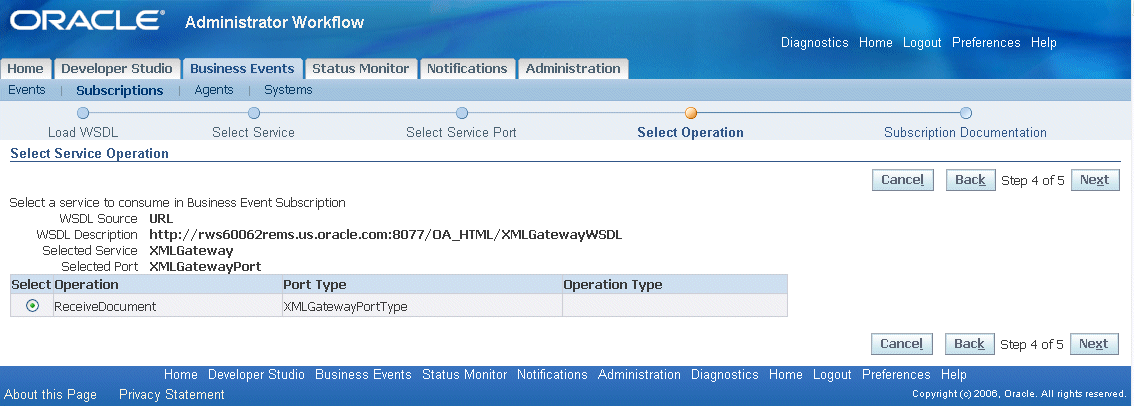Click the Select Service Port step circle

(462, 113)
